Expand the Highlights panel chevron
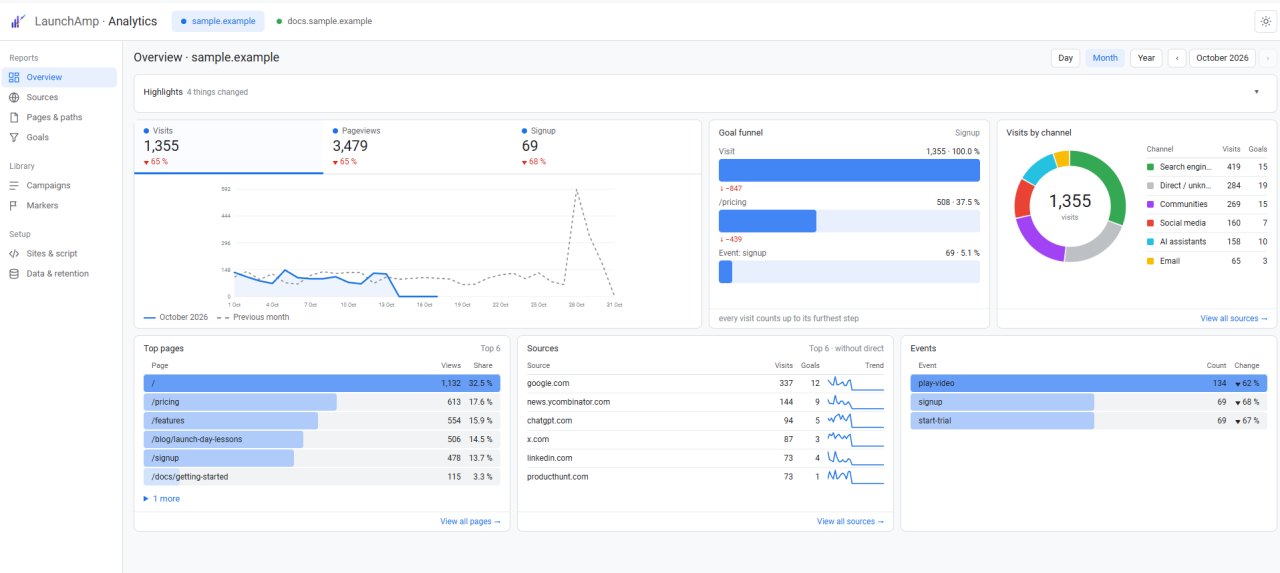The image size is (1280, 573). pyautogui.click(x=1256, y=92)
